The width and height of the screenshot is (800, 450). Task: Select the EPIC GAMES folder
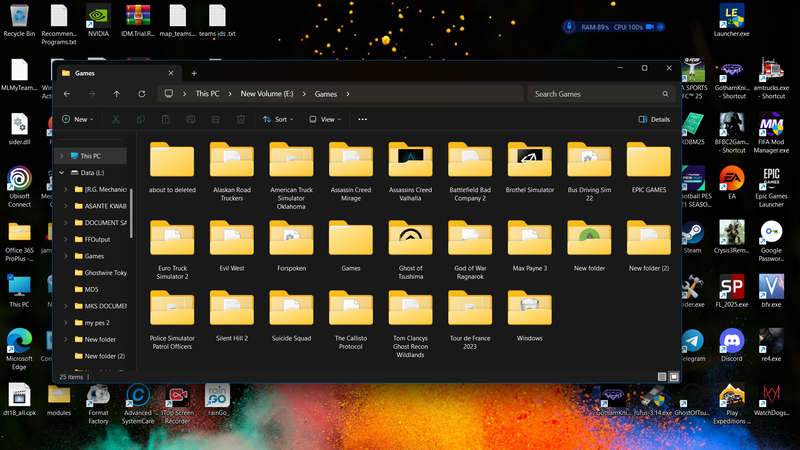click(648, 168)
